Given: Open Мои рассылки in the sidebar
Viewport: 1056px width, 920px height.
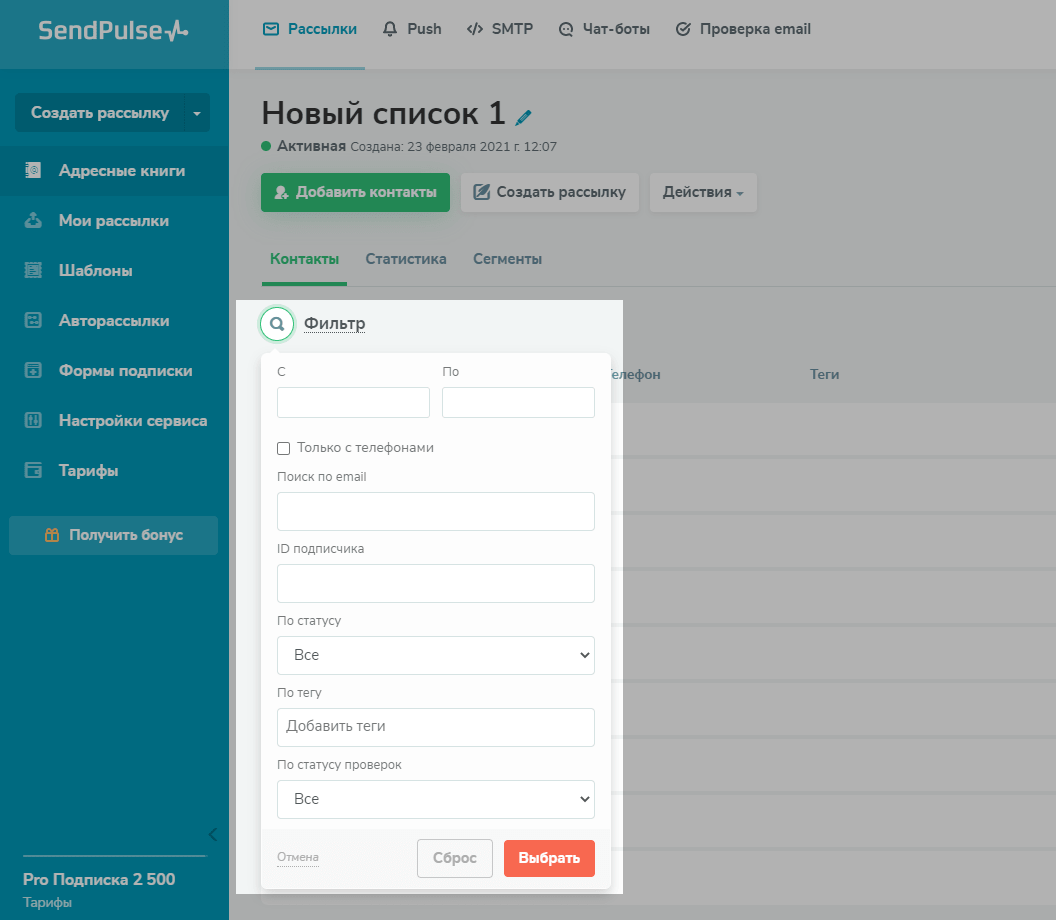Looking at the screenshot, I should coord(113,221).
